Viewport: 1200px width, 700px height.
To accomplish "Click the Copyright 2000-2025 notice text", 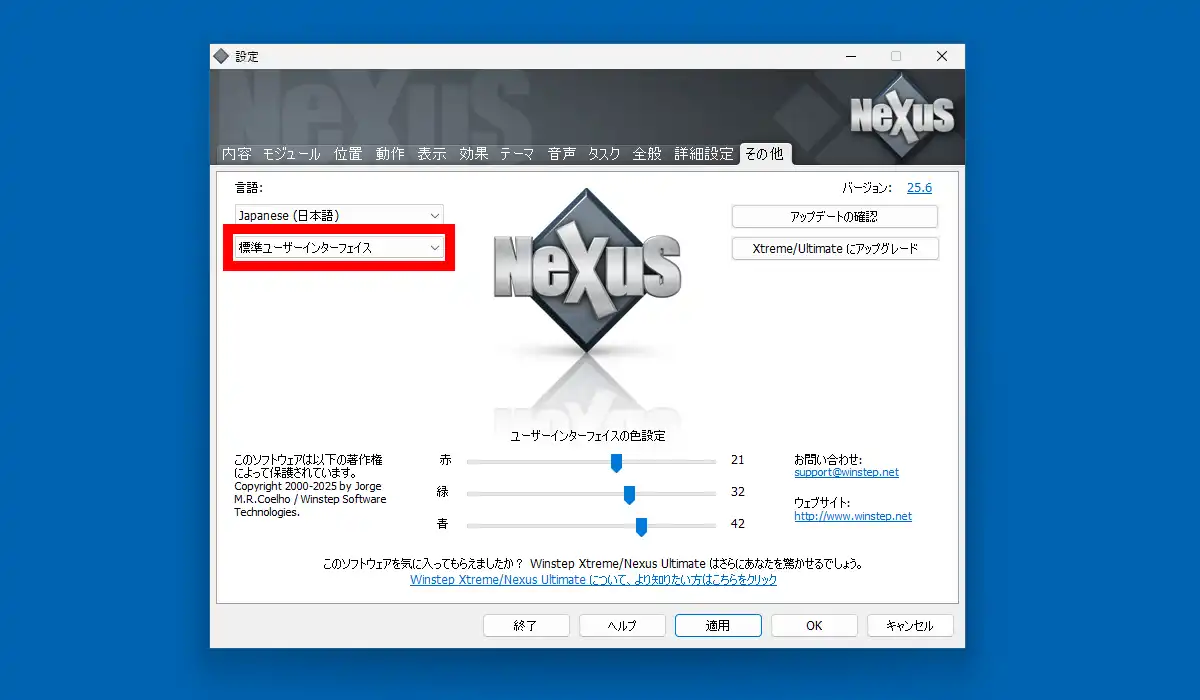I will [310, 499].
